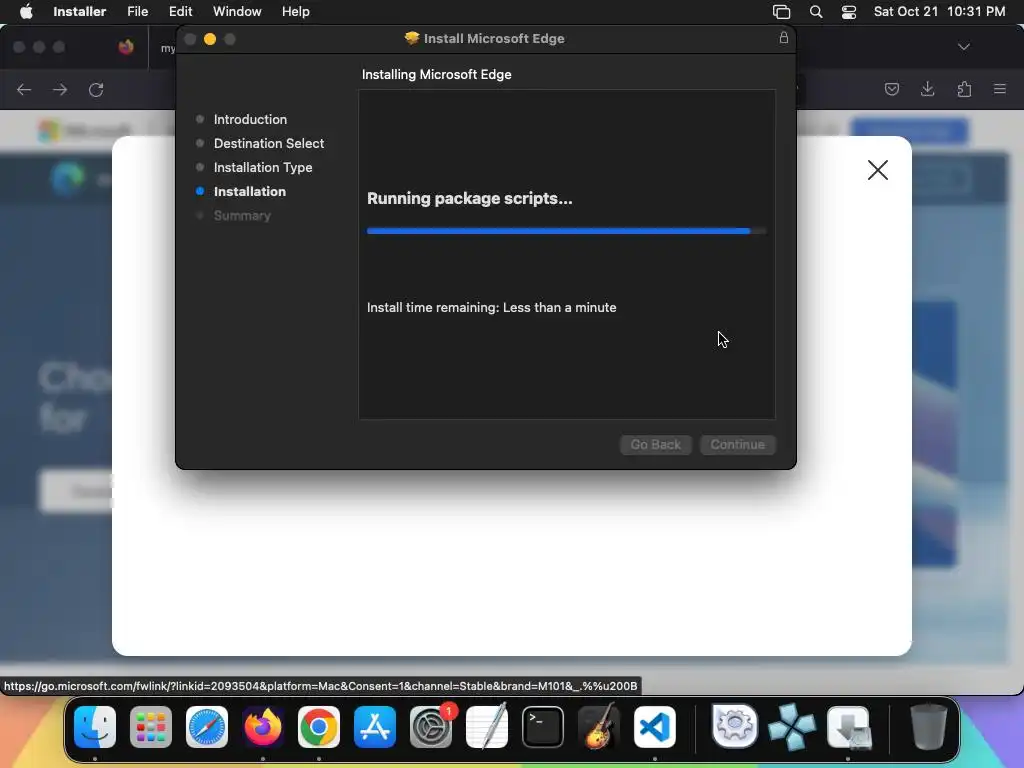Reload the page in Firefox
The height and width of the screenshot is (768, 1024).
click(x=96, y=89)
